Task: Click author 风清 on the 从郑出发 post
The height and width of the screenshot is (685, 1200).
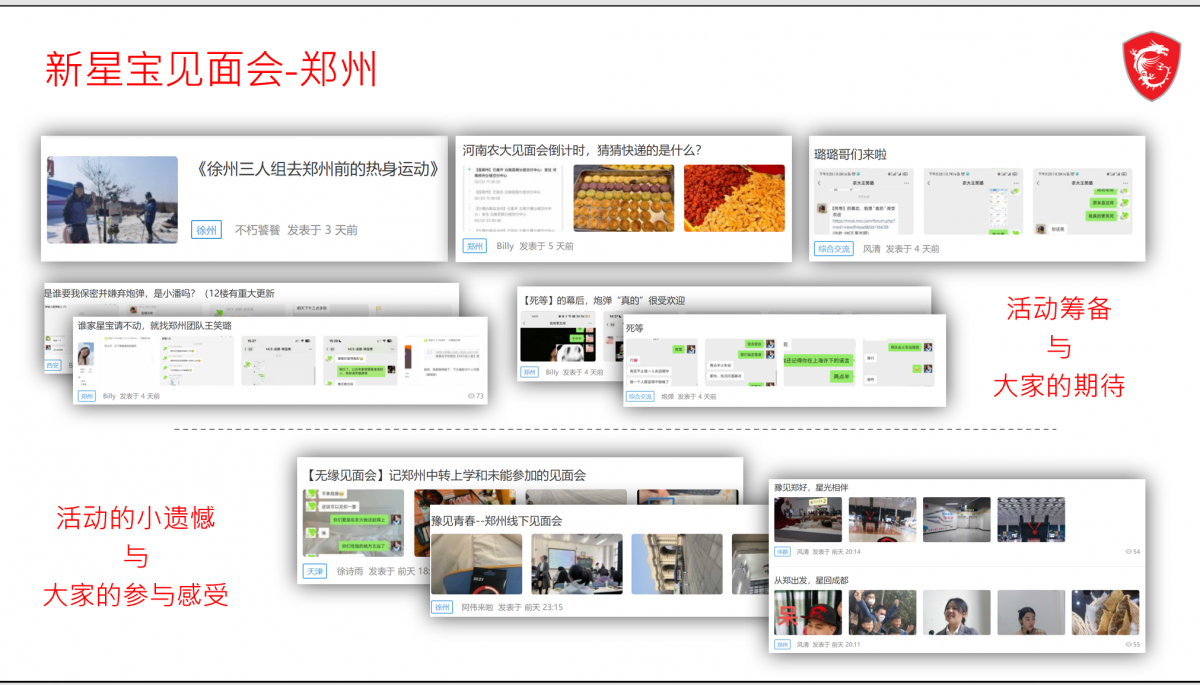Action: click(x=802, y=645)
